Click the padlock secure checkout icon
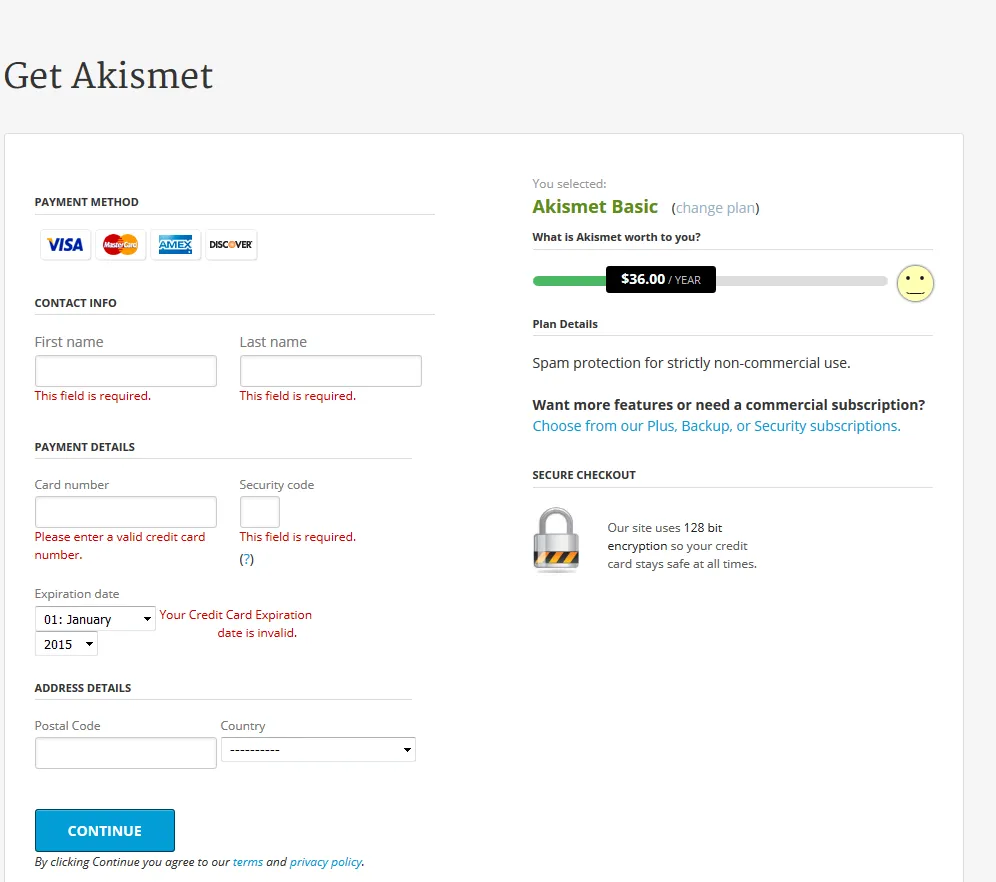Image resolution: width=996 pixels, height=882 pixels. click(x=556, y=540)
